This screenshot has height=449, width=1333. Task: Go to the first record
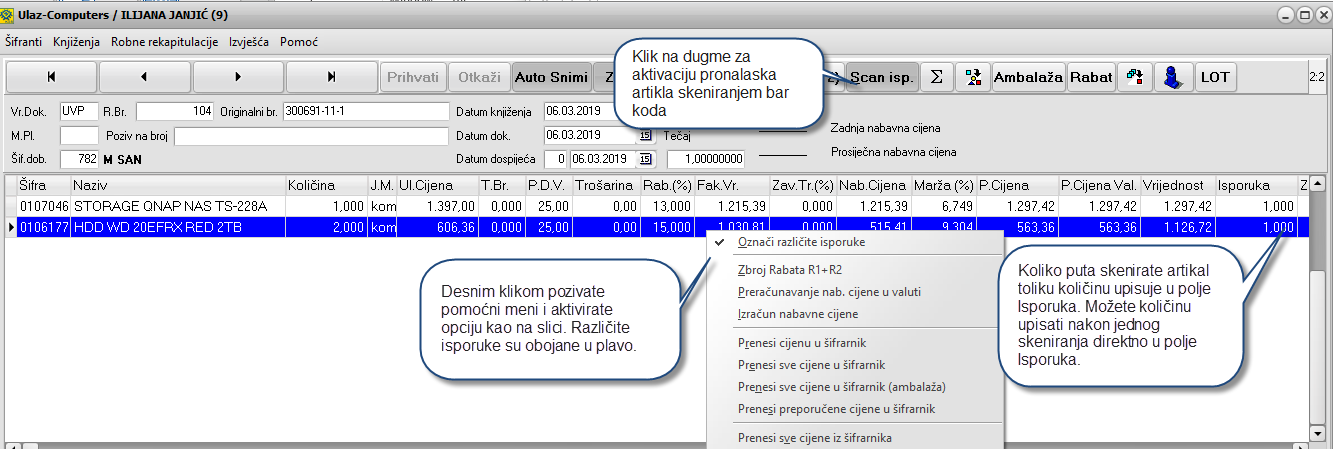pos(51,77)
